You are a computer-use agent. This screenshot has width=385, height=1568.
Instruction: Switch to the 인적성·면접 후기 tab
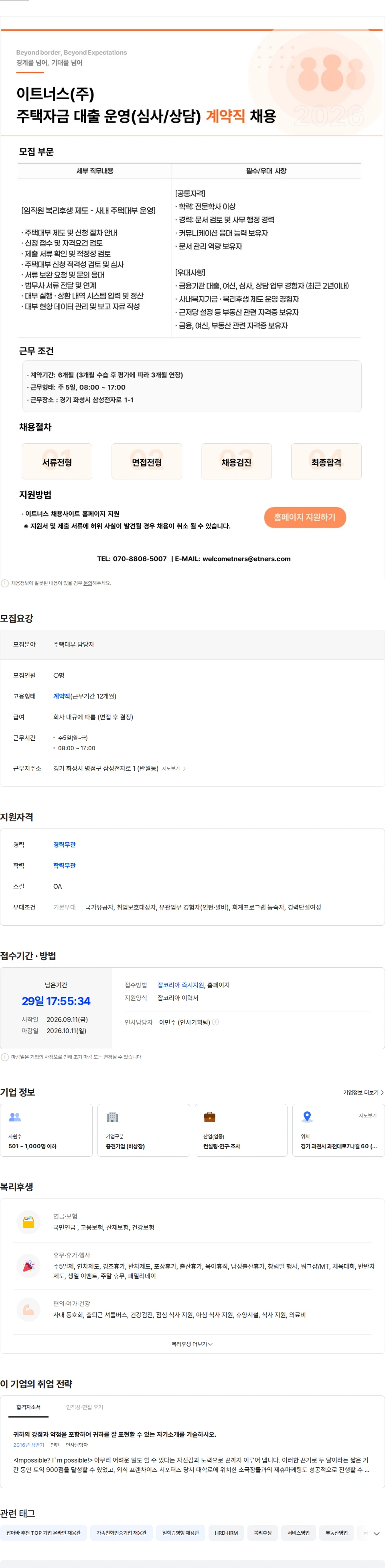[x=85, y=1407]
